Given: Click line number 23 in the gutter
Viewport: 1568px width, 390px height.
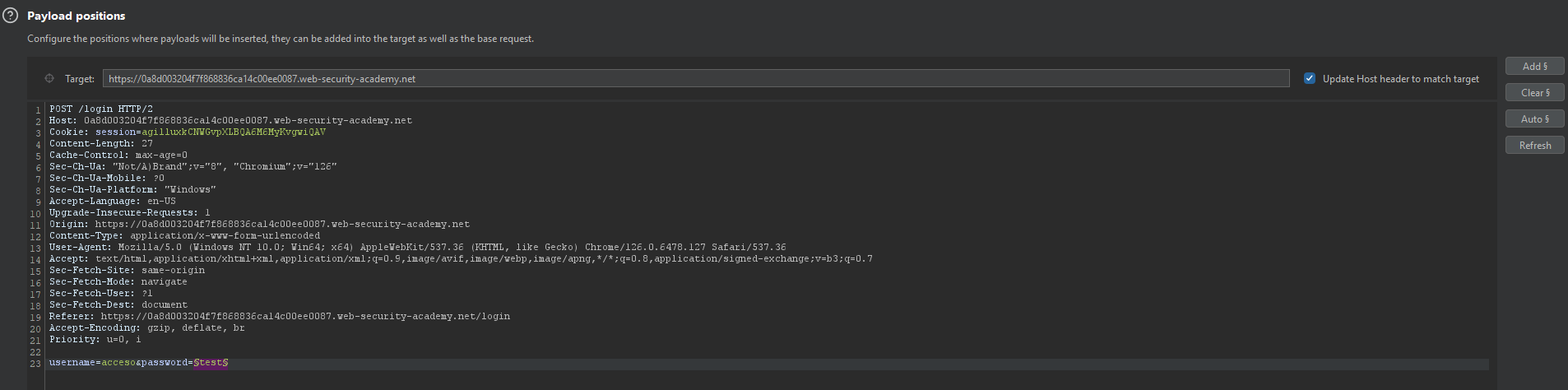Looking at the screenshot, I should tap(35, 364).
